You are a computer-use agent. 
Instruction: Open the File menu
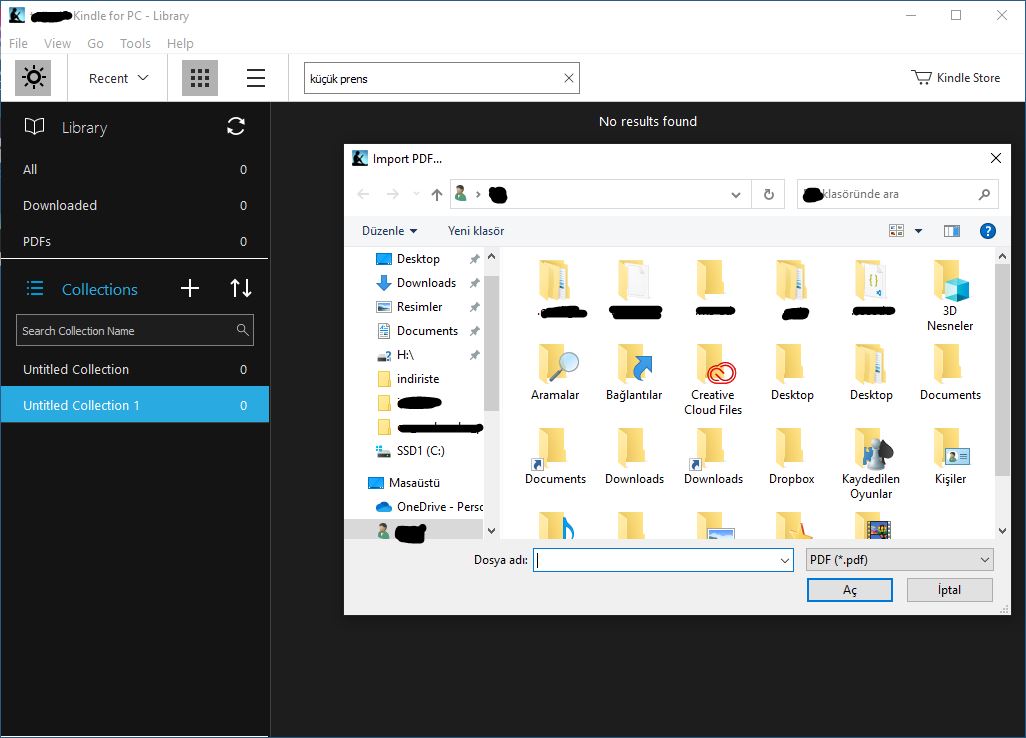tap(18, 43)
